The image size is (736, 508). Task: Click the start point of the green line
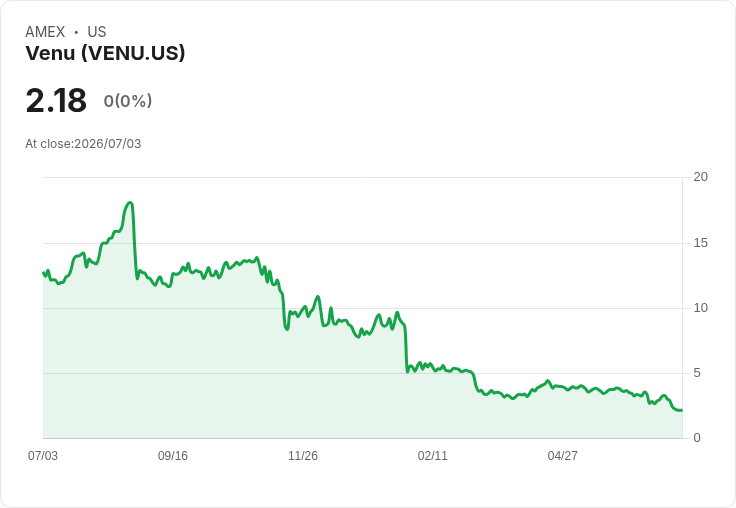(x=44, y=272)
